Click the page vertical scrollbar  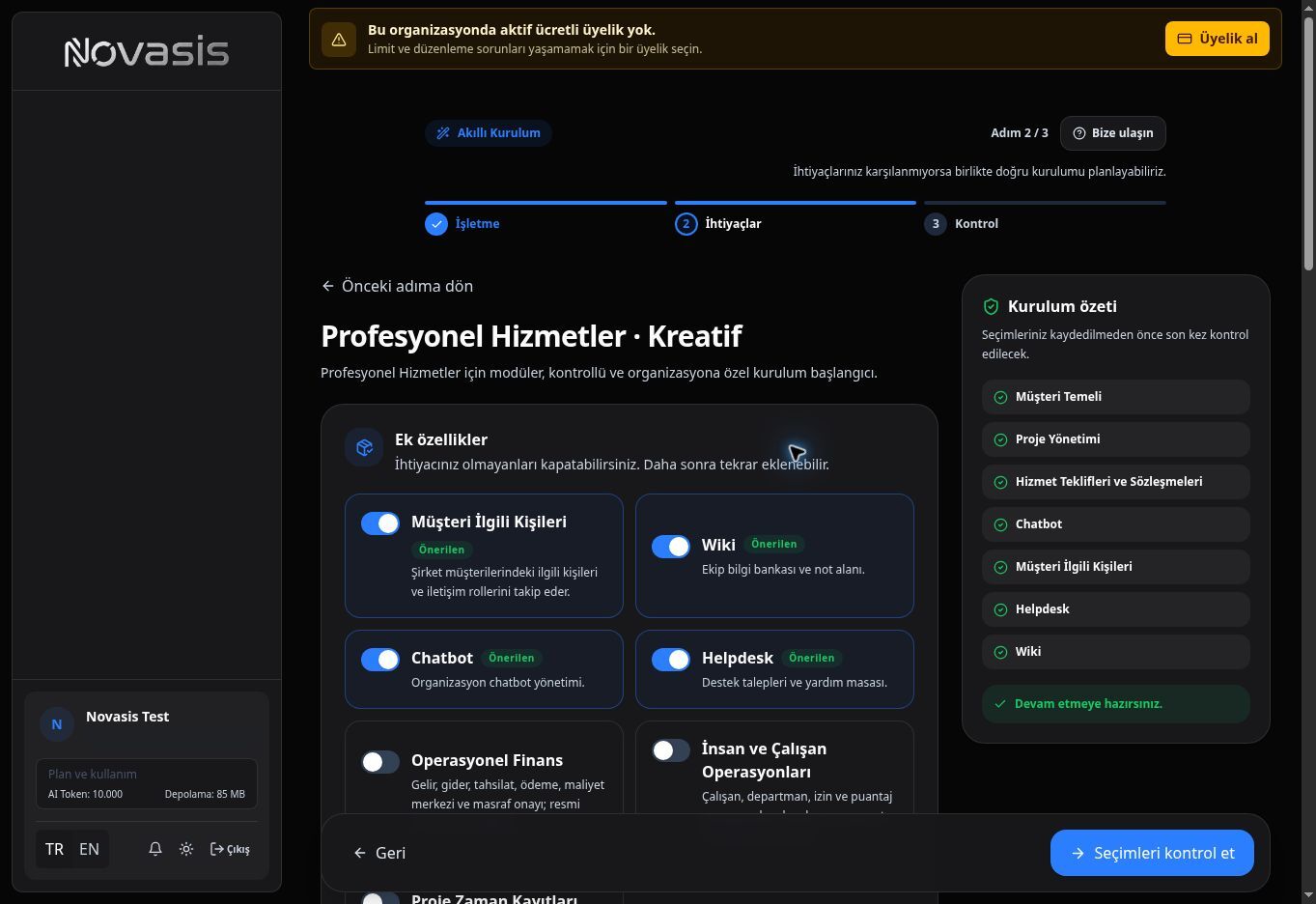click(x=1308, y=142)
